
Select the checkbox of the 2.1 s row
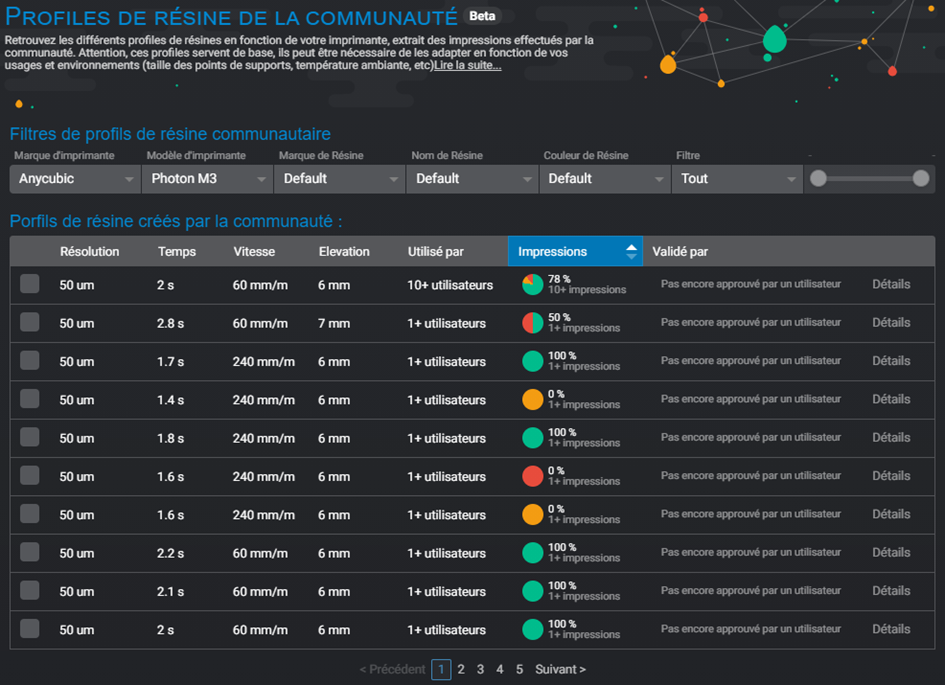coord(30,590)
